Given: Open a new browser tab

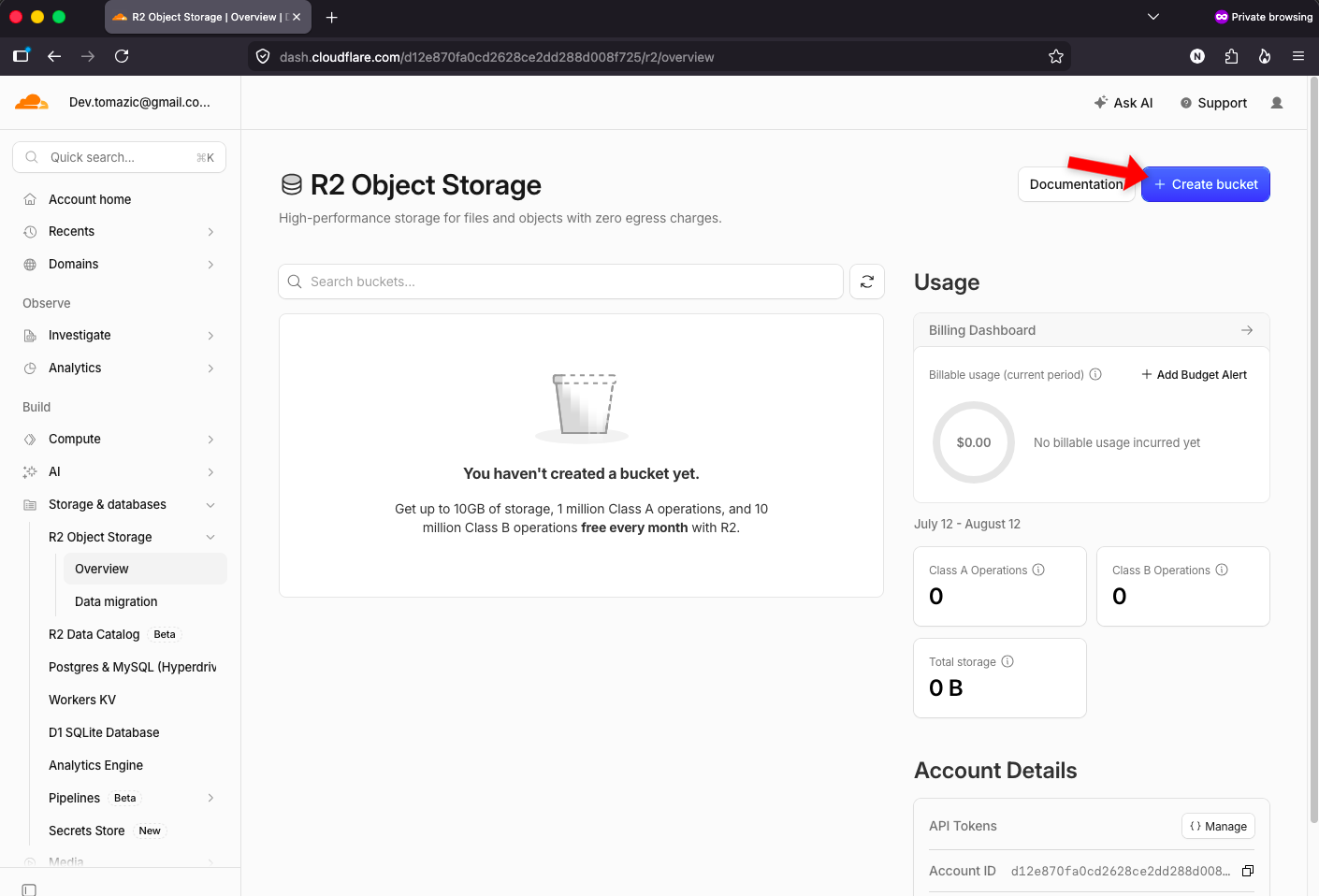Looking at the screenshot, I should coord(331,17).
